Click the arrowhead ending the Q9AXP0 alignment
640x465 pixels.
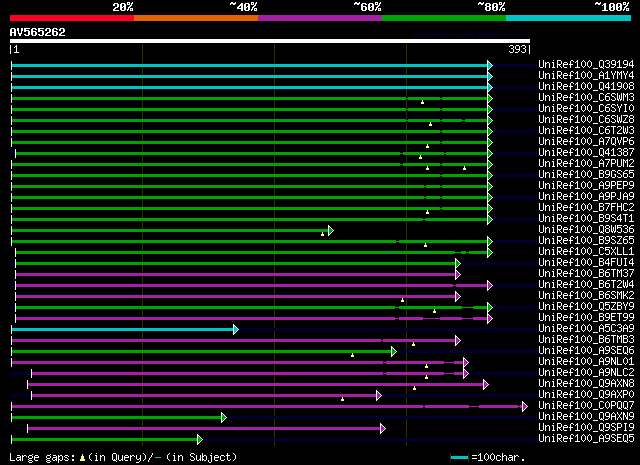(379, 396)
